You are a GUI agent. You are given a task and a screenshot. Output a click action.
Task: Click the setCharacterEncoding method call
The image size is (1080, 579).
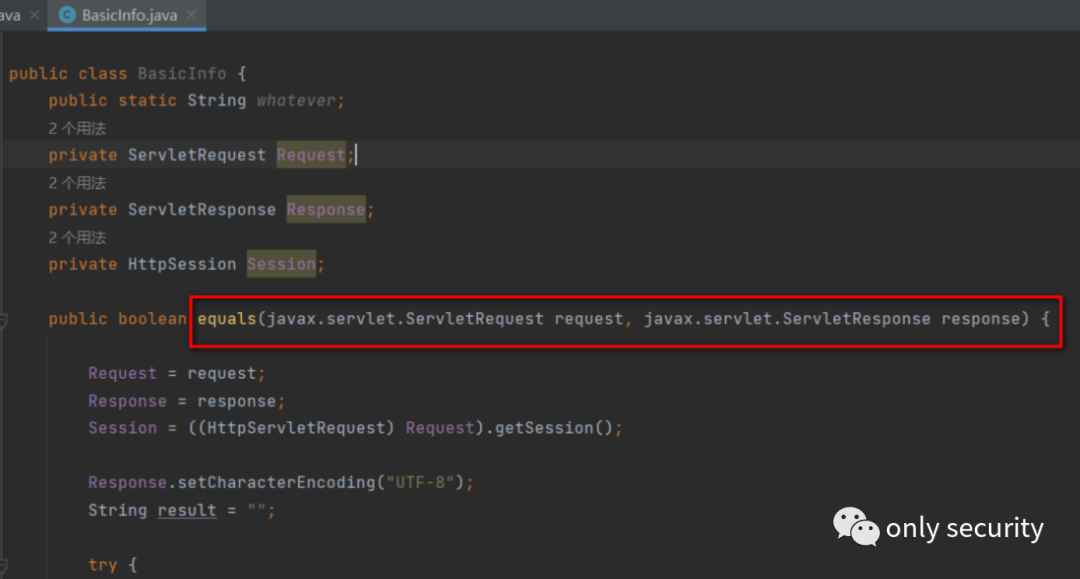[x=276, y=482]
